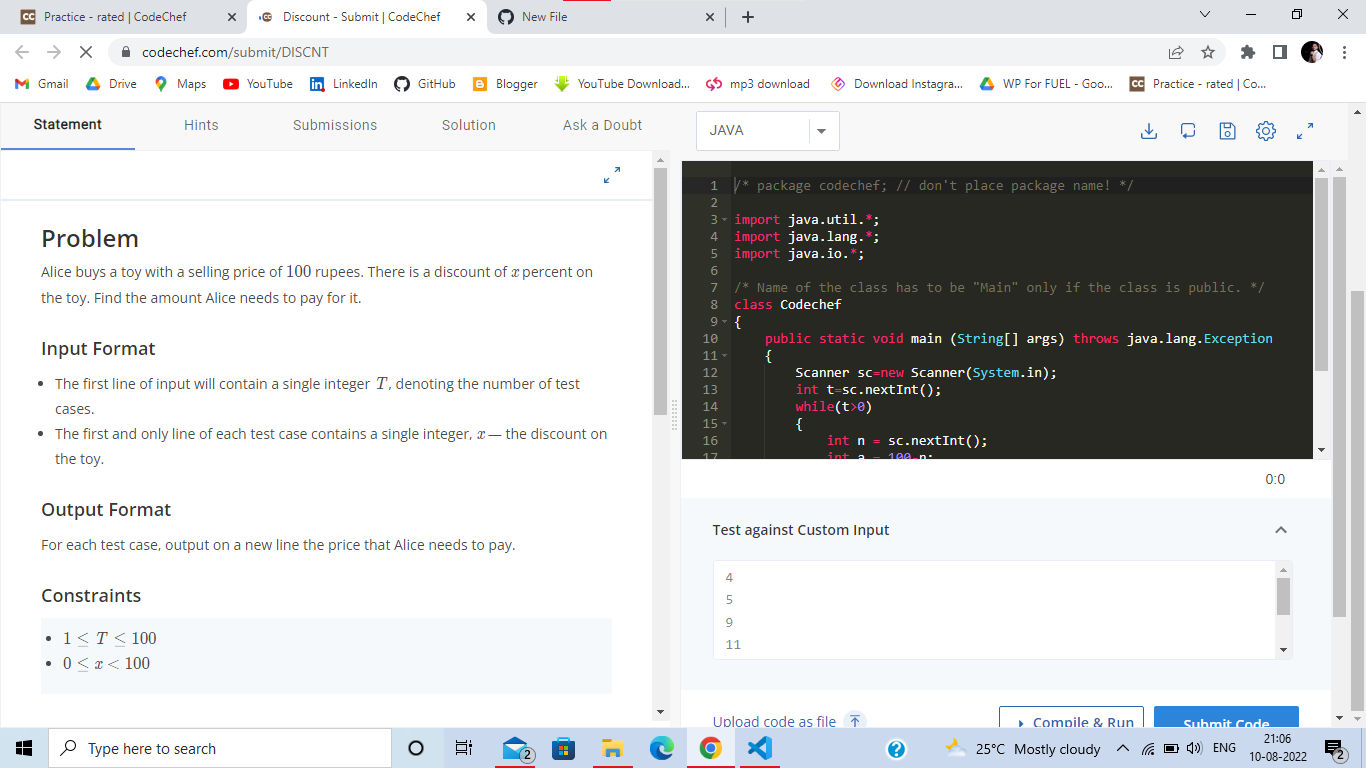Open the Chrome browser menu
The width and height of the screenshot is (1366, 768).
1343,51
